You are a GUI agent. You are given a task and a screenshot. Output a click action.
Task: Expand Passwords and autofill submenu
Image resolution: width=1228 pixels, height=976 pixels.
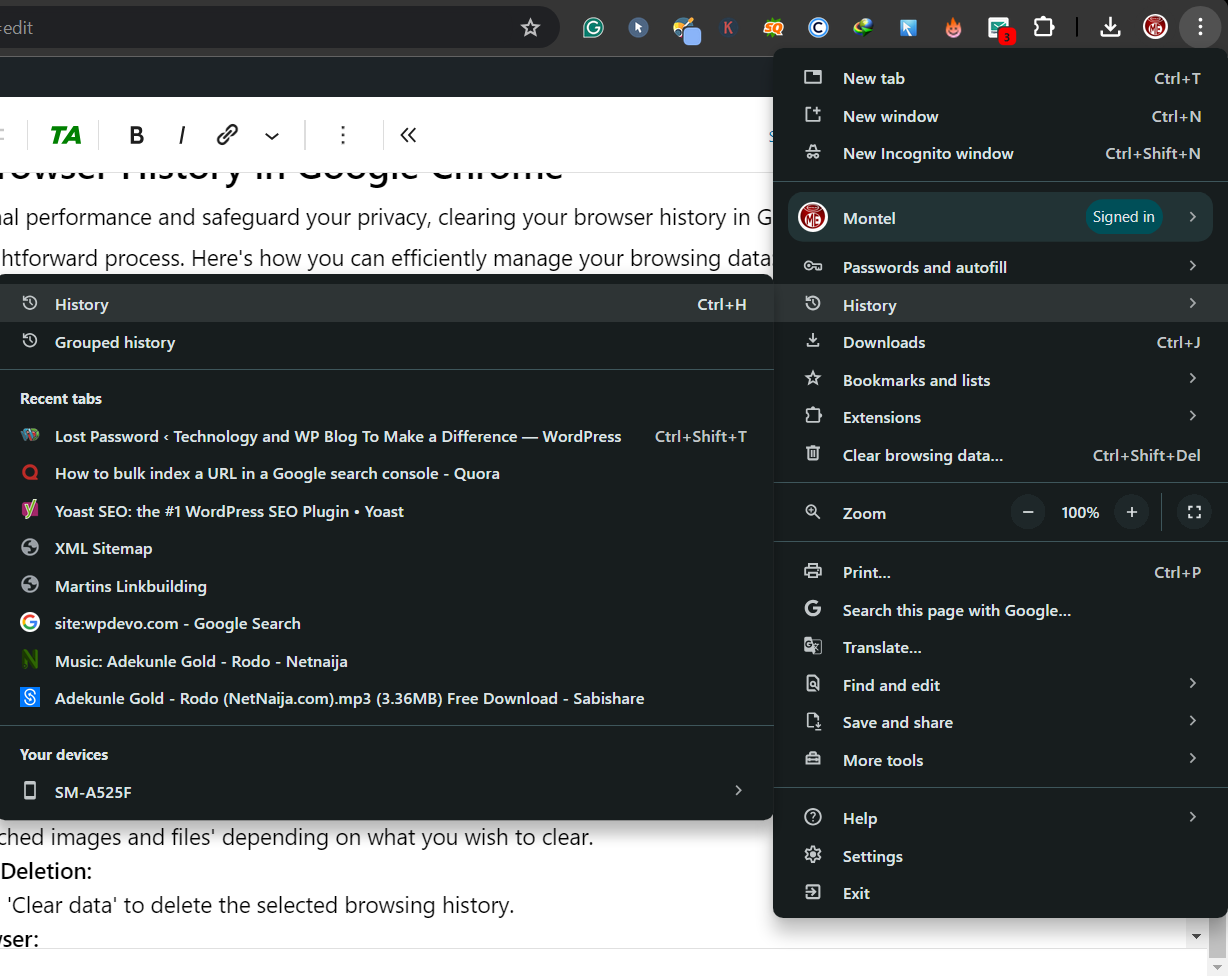coord(1000,267)
